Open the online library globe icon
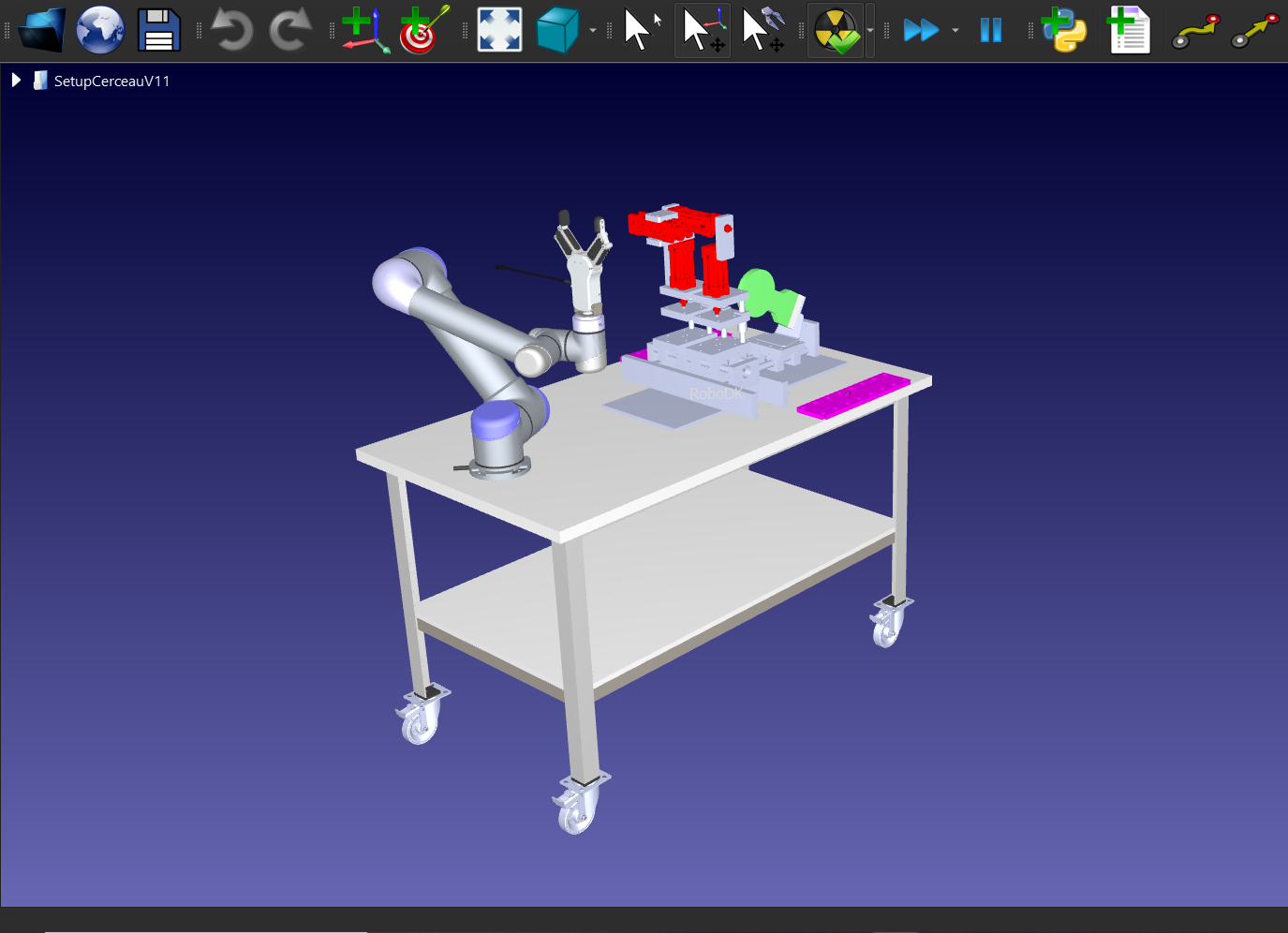The width and height of the screenshot is (1288, 933). click(x=100, y=30)
